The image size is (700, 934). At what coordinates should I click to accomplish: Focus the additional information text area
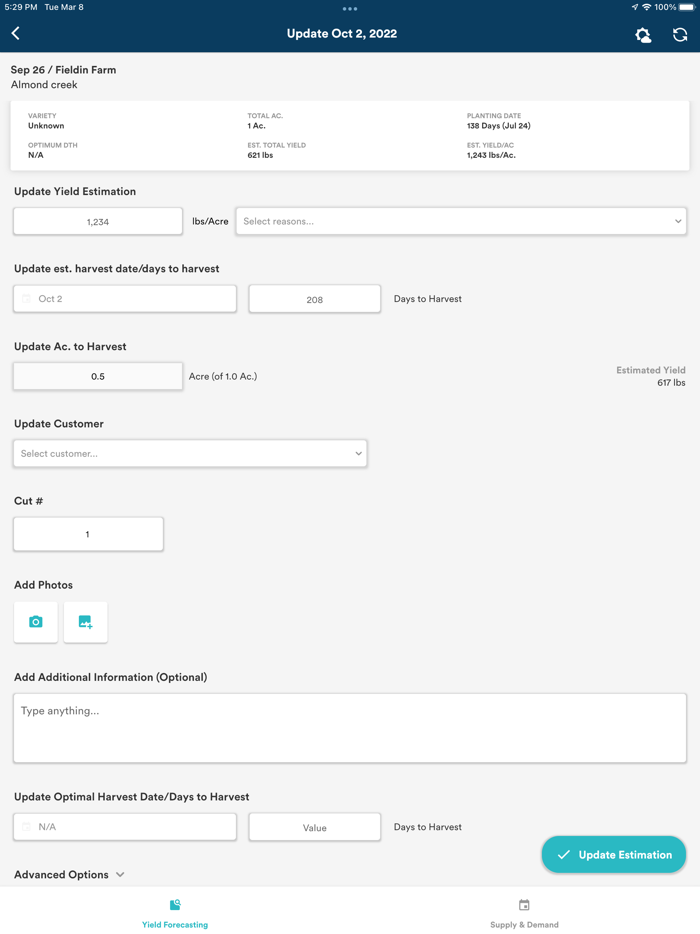(x=350, y=728)
